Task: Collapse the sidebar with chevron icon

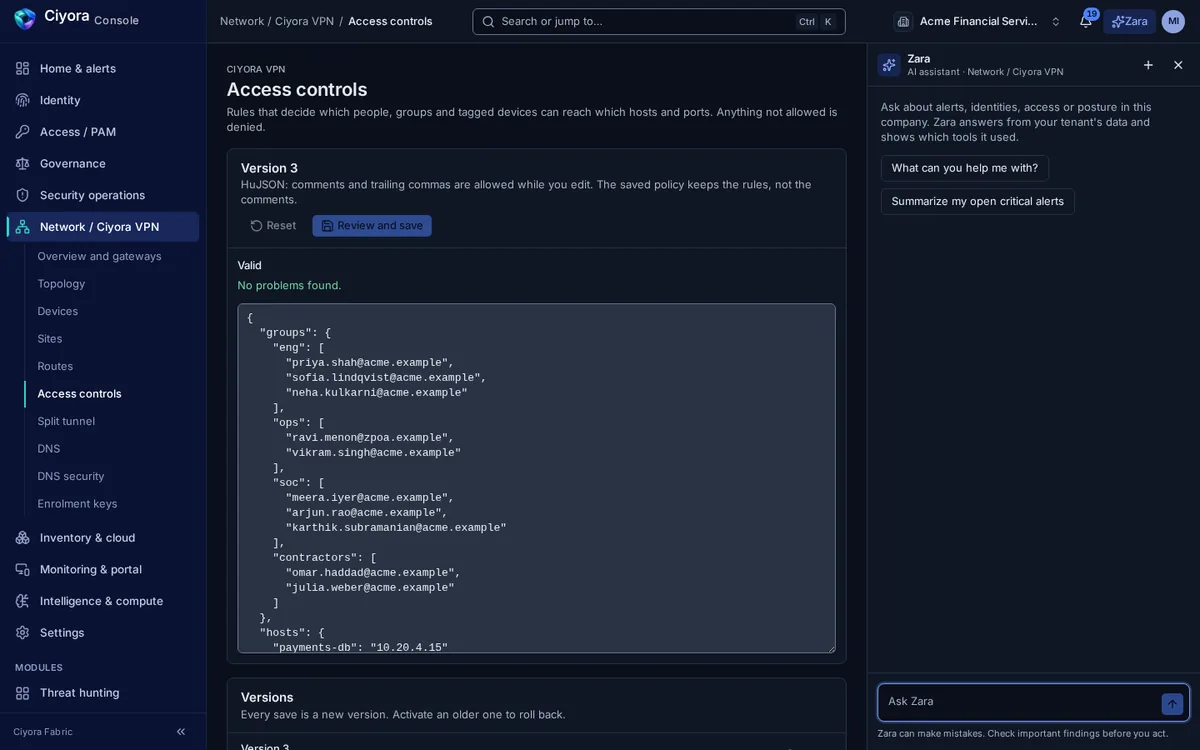Action: pos(181,732)
